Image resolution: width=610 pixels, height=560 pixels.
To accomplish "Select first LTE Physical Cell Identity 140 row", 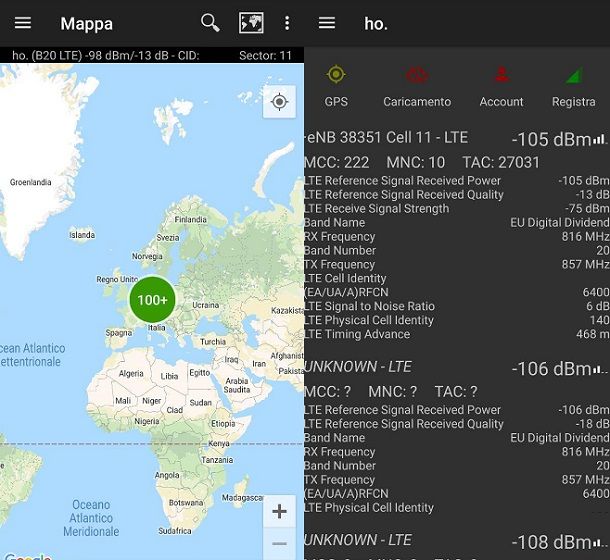I will point(457,320).
